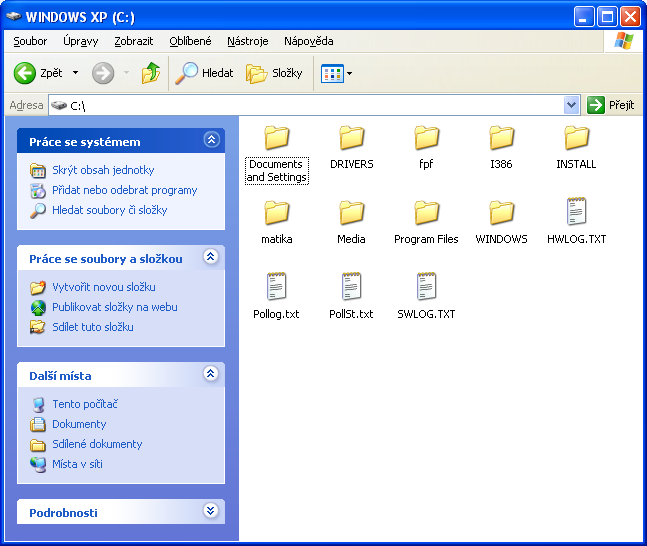Select the DRIVERS folder icon
This screenshot has height=546, width=647.
[352, 138]
